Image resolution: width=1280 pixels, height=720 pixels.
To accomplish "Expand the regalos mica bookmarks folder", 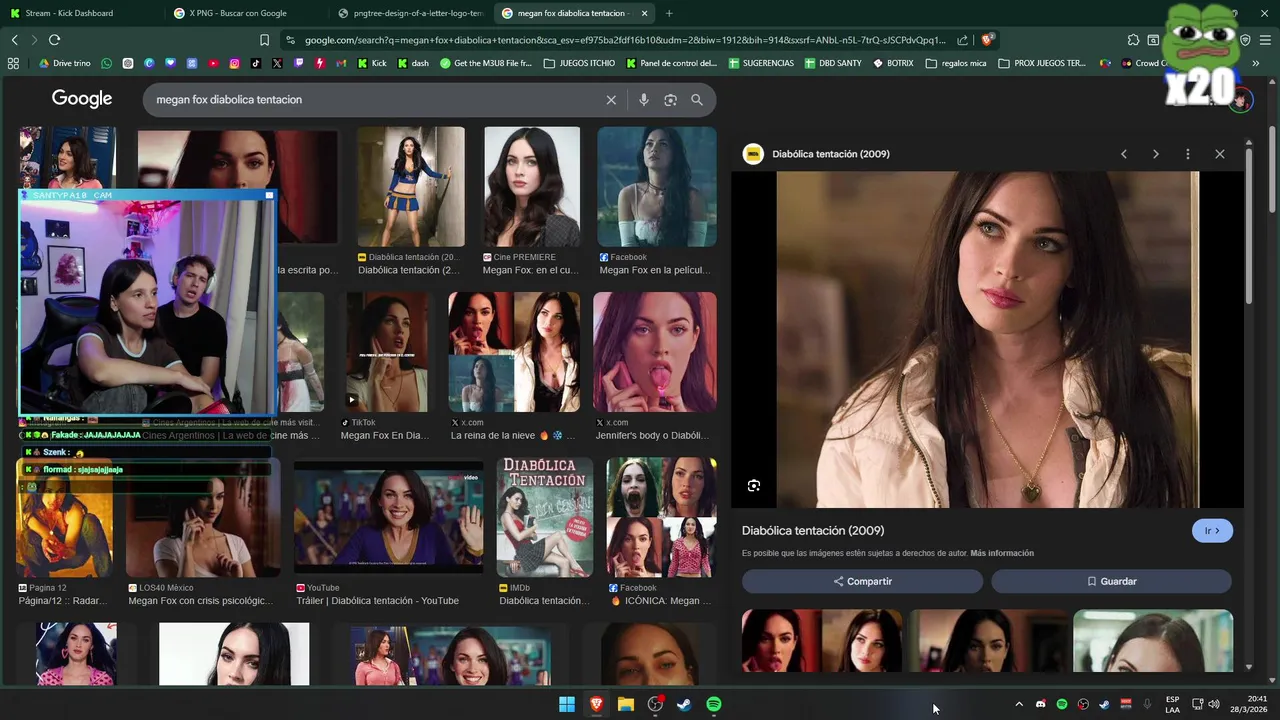I will tap(956, 63).
